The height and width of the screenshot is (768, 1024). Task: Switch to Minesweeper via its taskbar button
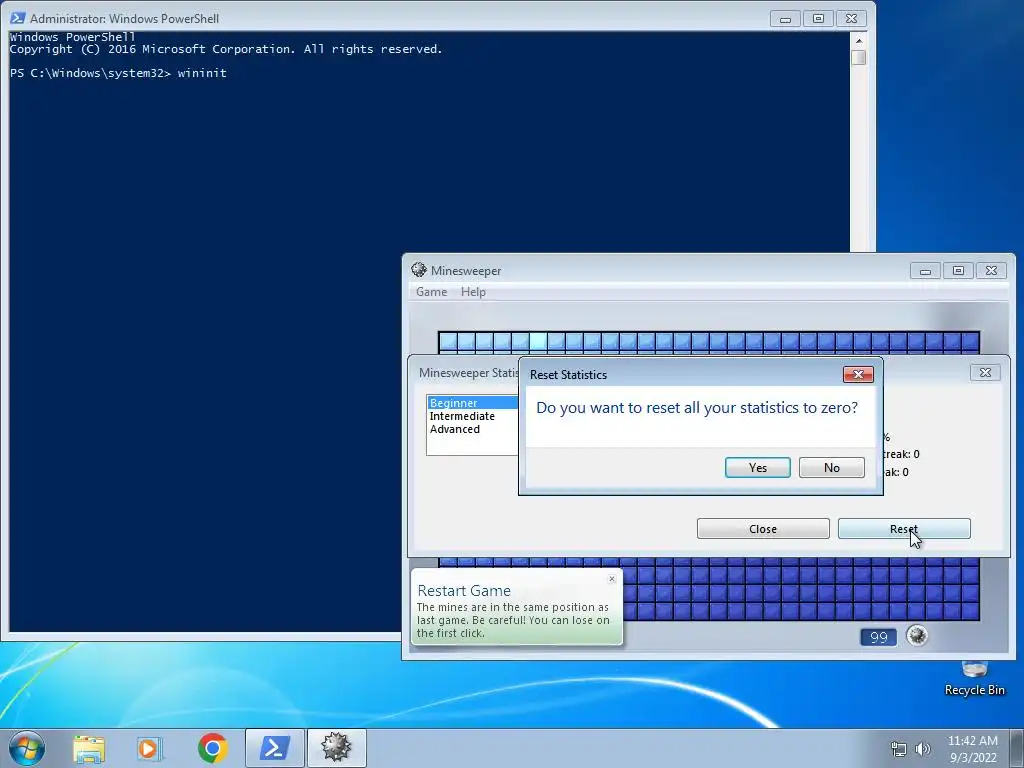click(336, 748)
